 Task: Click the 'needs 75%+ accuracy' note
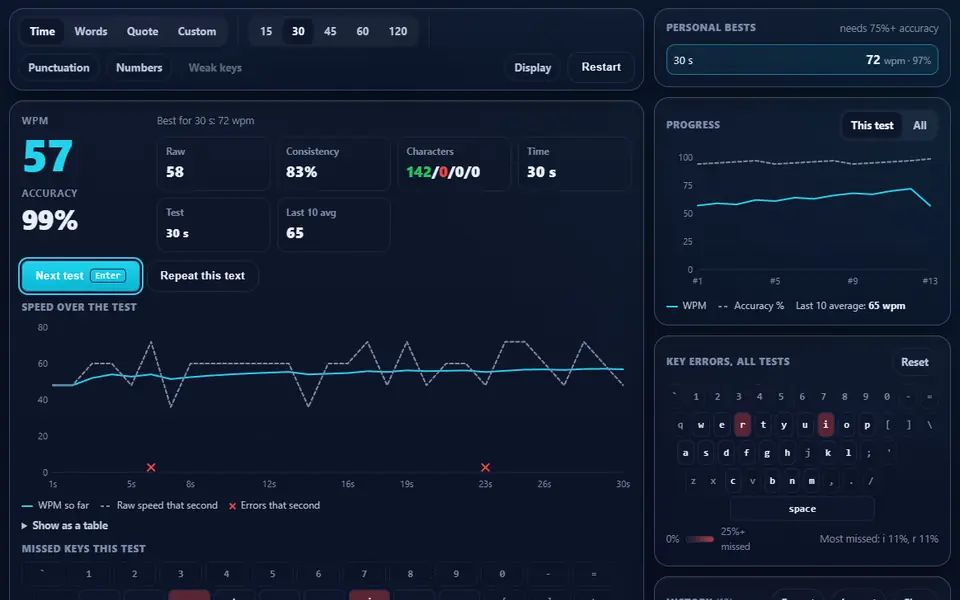(888, 28)
